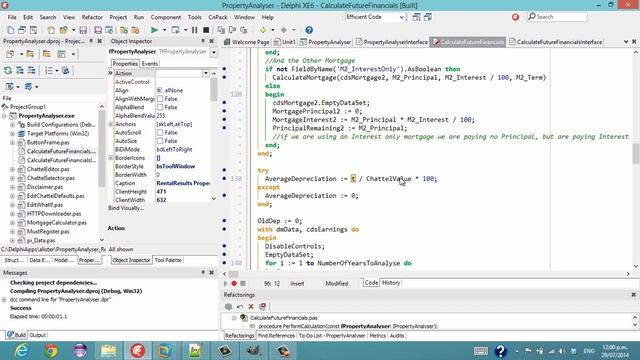The height and width of the screenshot is (360, 640).
Task: Open the Find References tab
Action: (276, 336)
